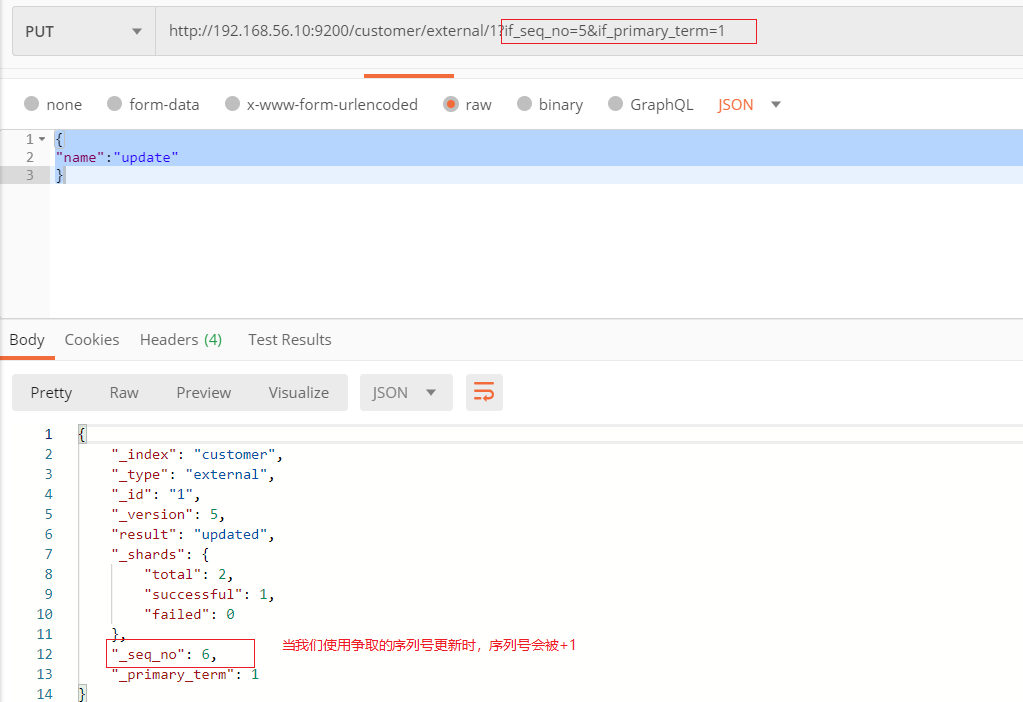Click the request URL input field
Image resolution: width=1023 pixels, height=702 pixels.
click(x=588, y=31)
